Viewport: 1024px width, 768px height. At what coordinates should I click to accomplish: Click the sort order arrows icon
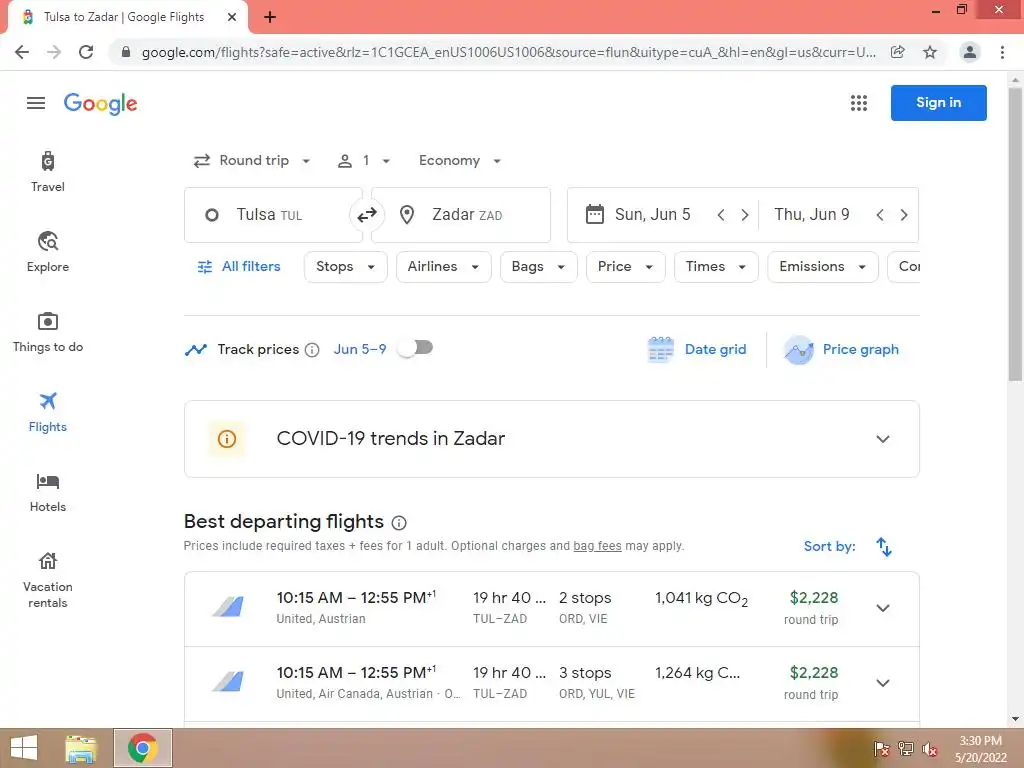click(x=884, y=547)
